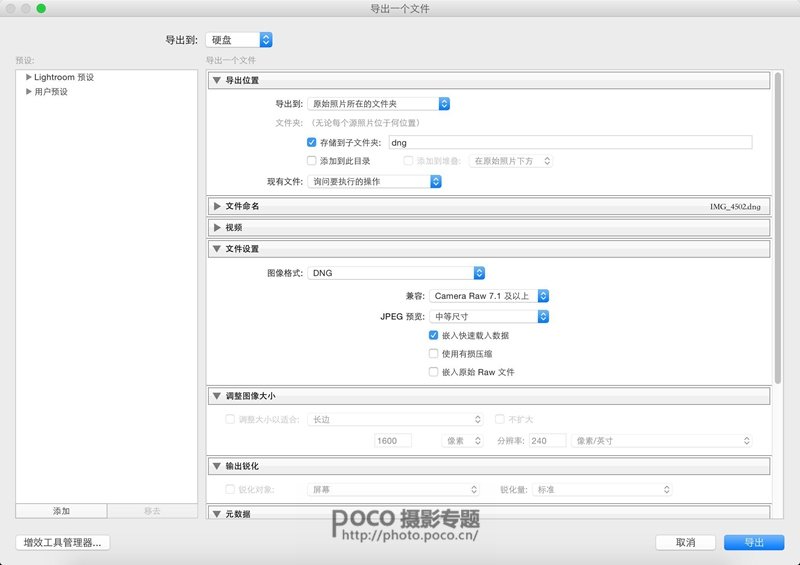Expand the 用户预设 tree item
Screen dimensions: 800x565
pyautogui.click(x=29, y=92)
